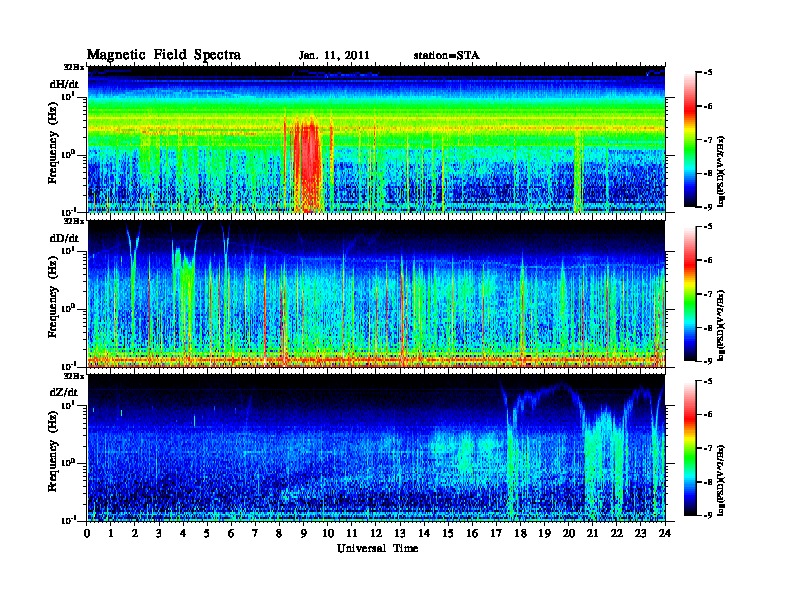Click the dH/dt panel color scale bar
792x612 pixels.
point(690,140)
